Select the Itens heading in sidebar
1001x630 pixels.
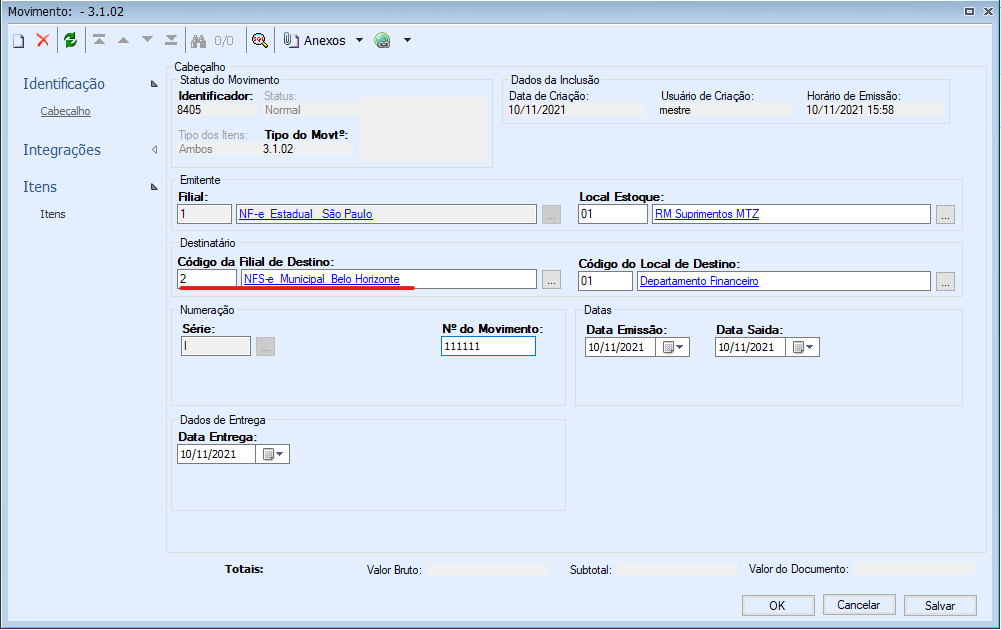(x=40, y=187)
